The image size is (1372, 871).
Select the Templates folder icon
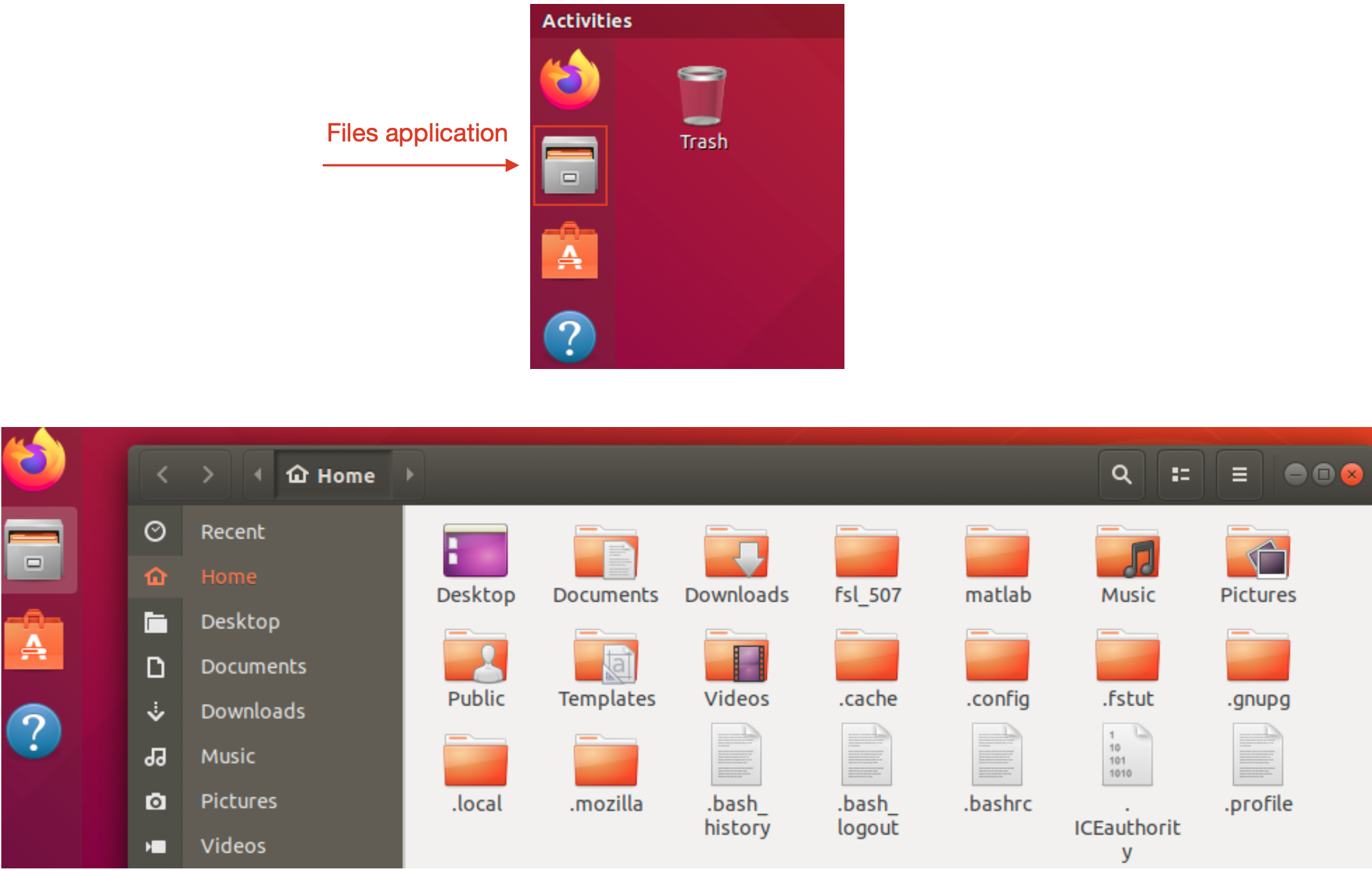tap(606, 657)
